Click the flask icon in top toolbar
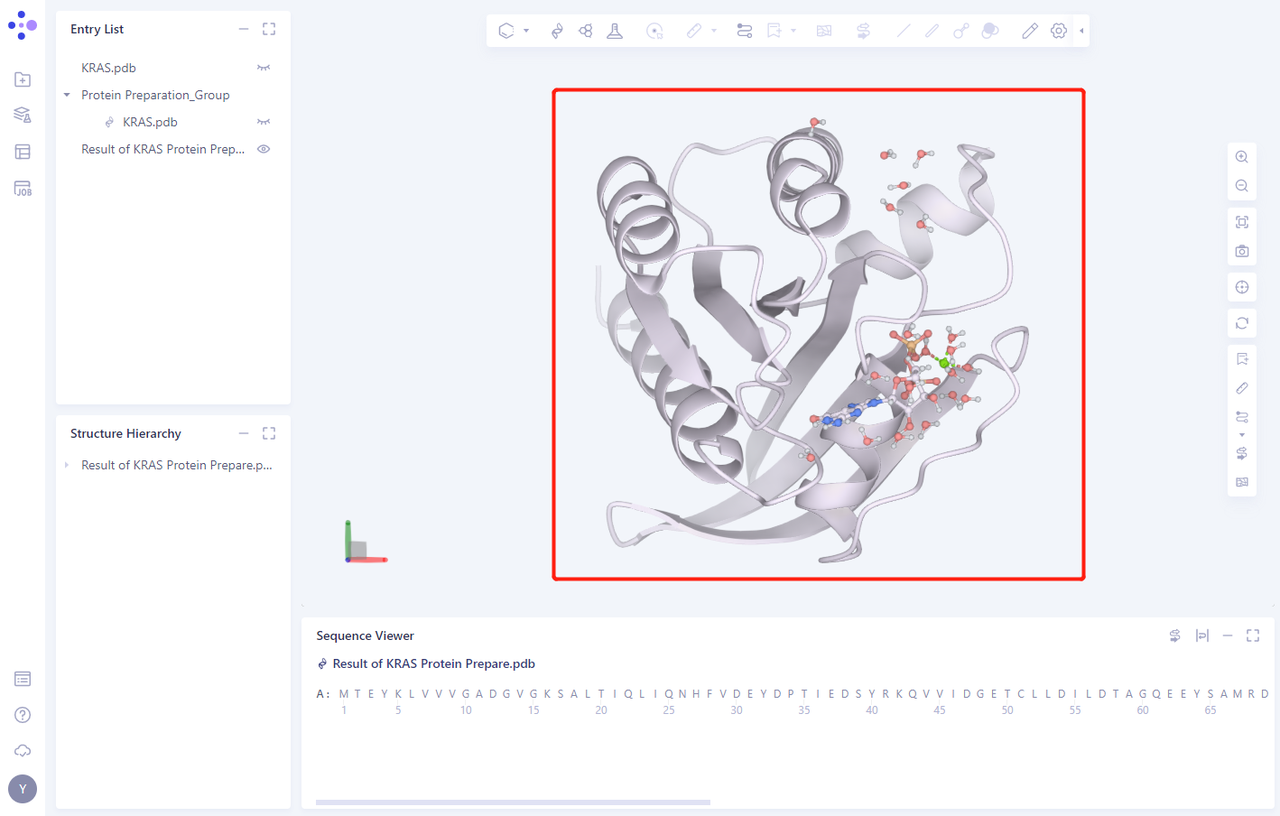The image size is (1280, 816). [x=615, y=31]
